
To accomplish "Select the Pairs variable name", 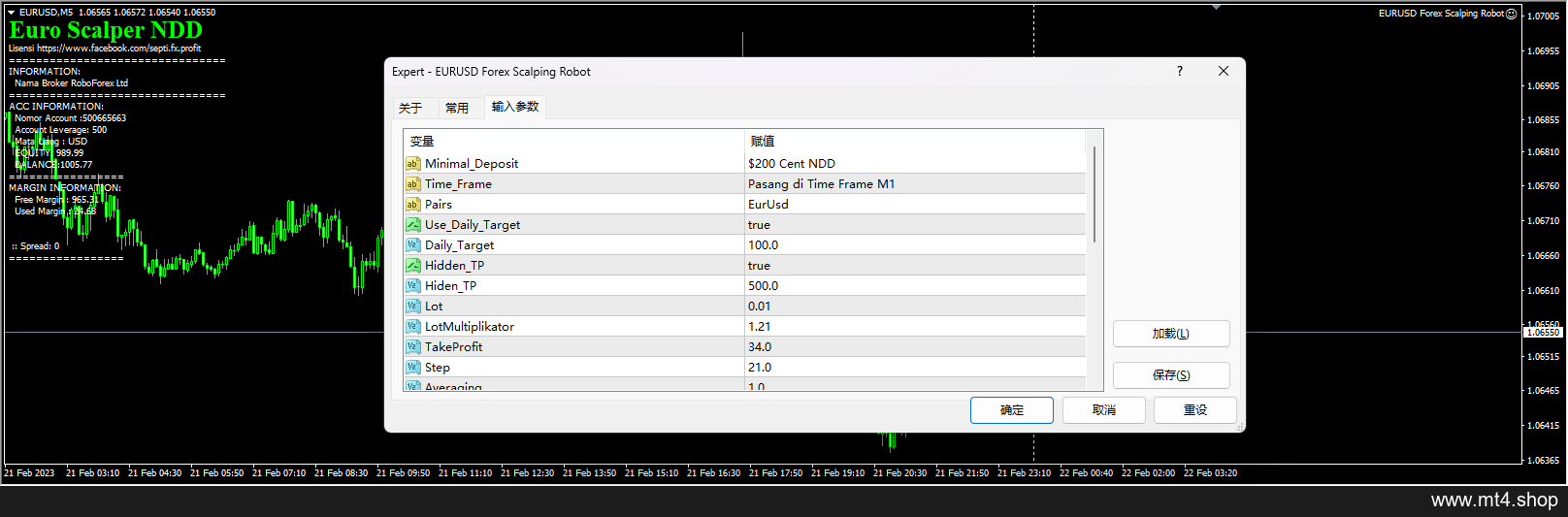I will (439, 205).
